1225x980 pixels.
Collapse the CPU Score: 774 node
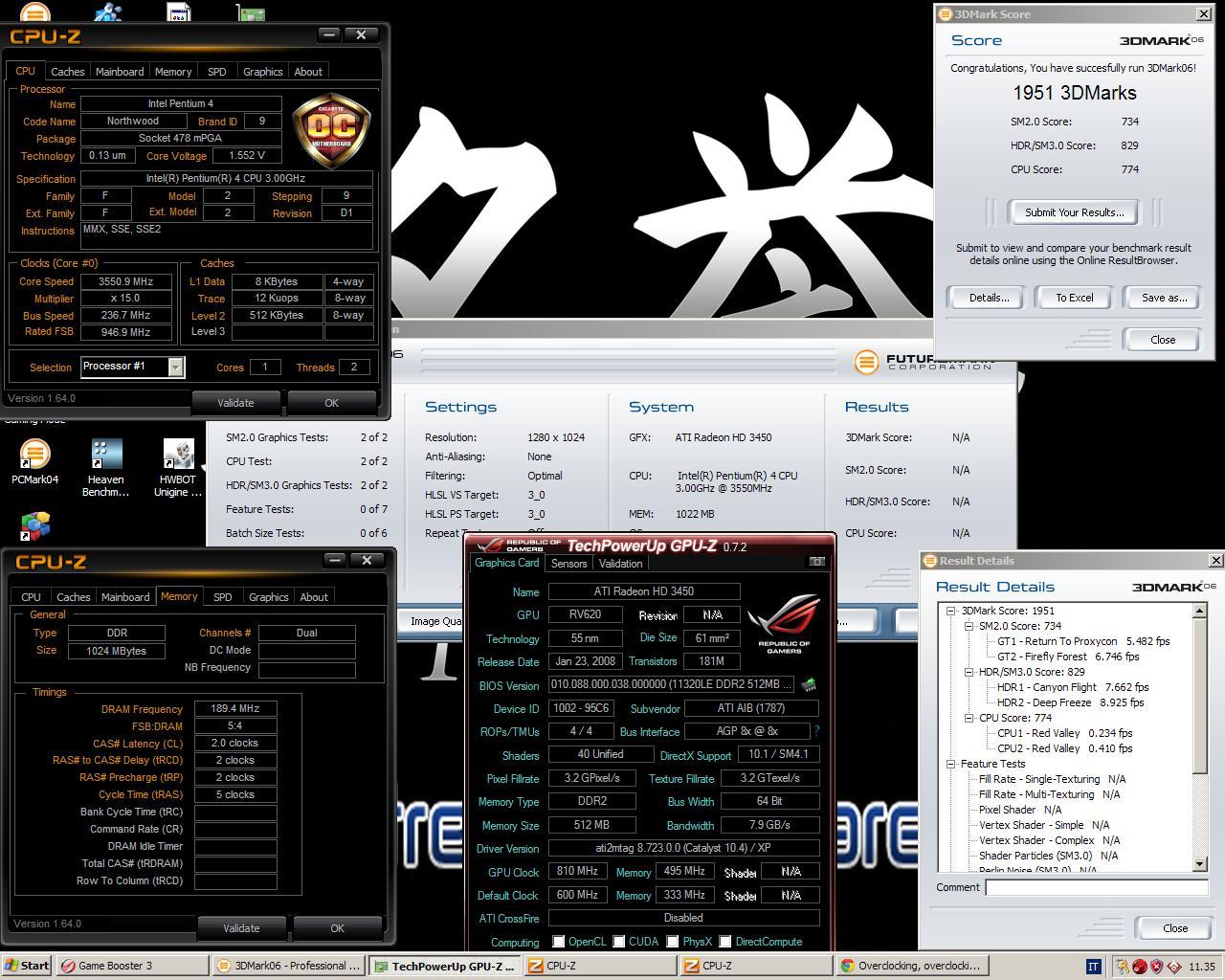(x=969, y=718)
